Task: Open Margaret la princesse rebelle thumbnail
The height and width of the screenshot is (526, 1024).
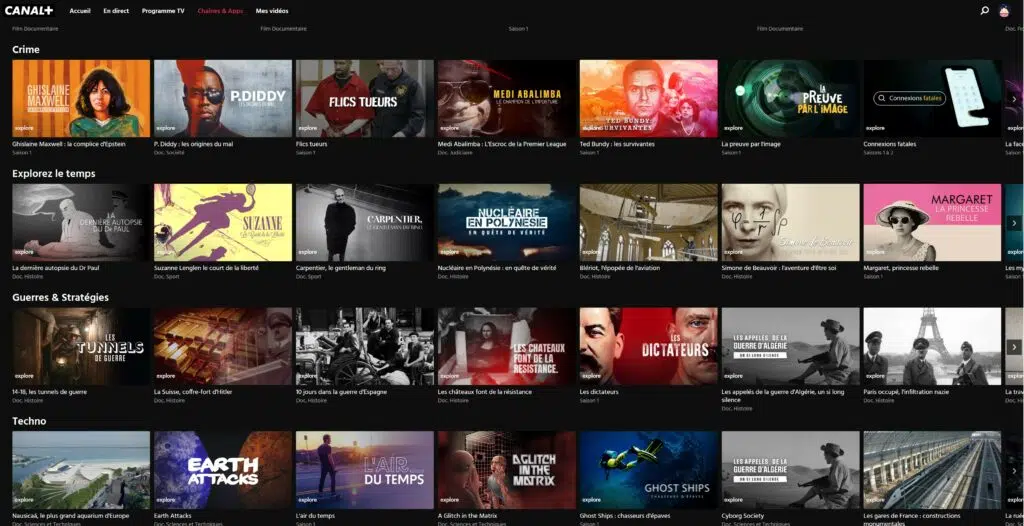Action: [932, 223]
